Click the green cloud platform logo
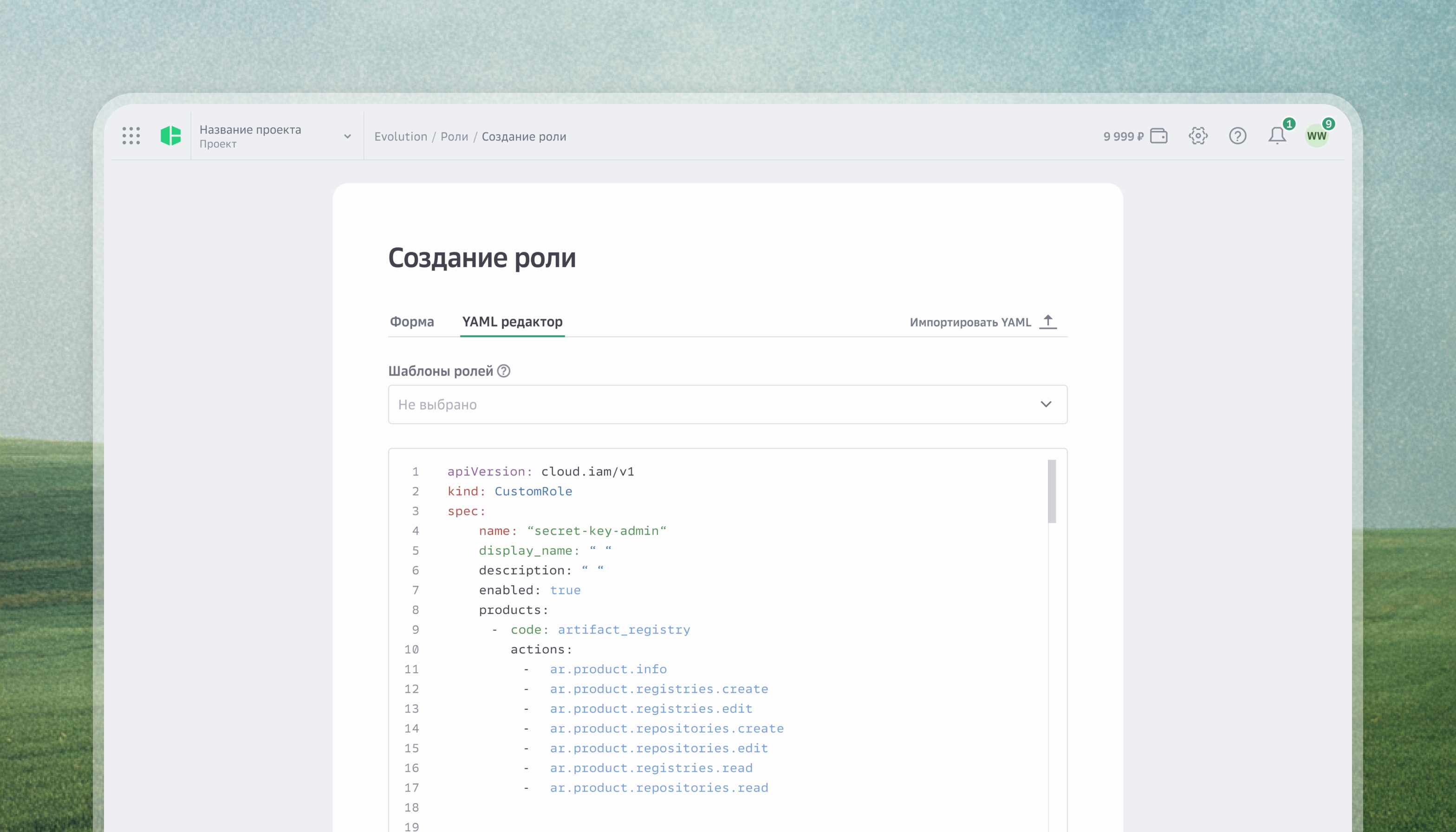 (170, 136)
